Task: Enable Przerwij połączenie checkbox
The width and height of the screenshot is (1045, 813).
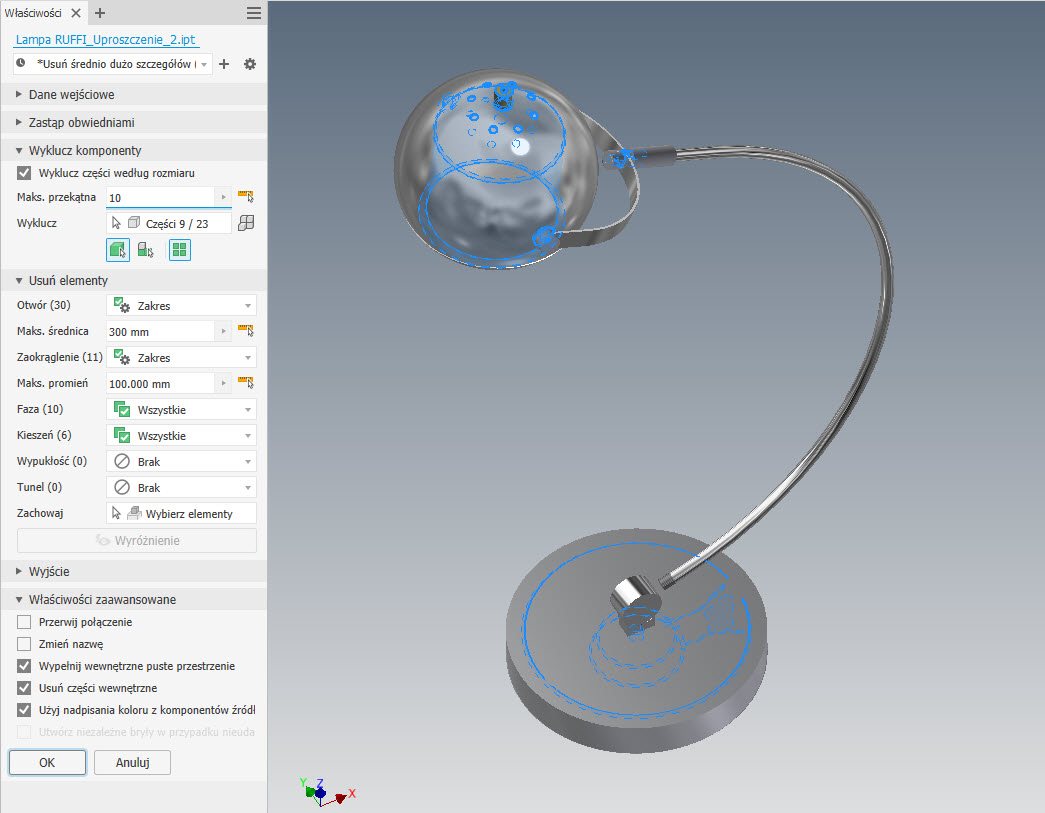Action: 25,622
